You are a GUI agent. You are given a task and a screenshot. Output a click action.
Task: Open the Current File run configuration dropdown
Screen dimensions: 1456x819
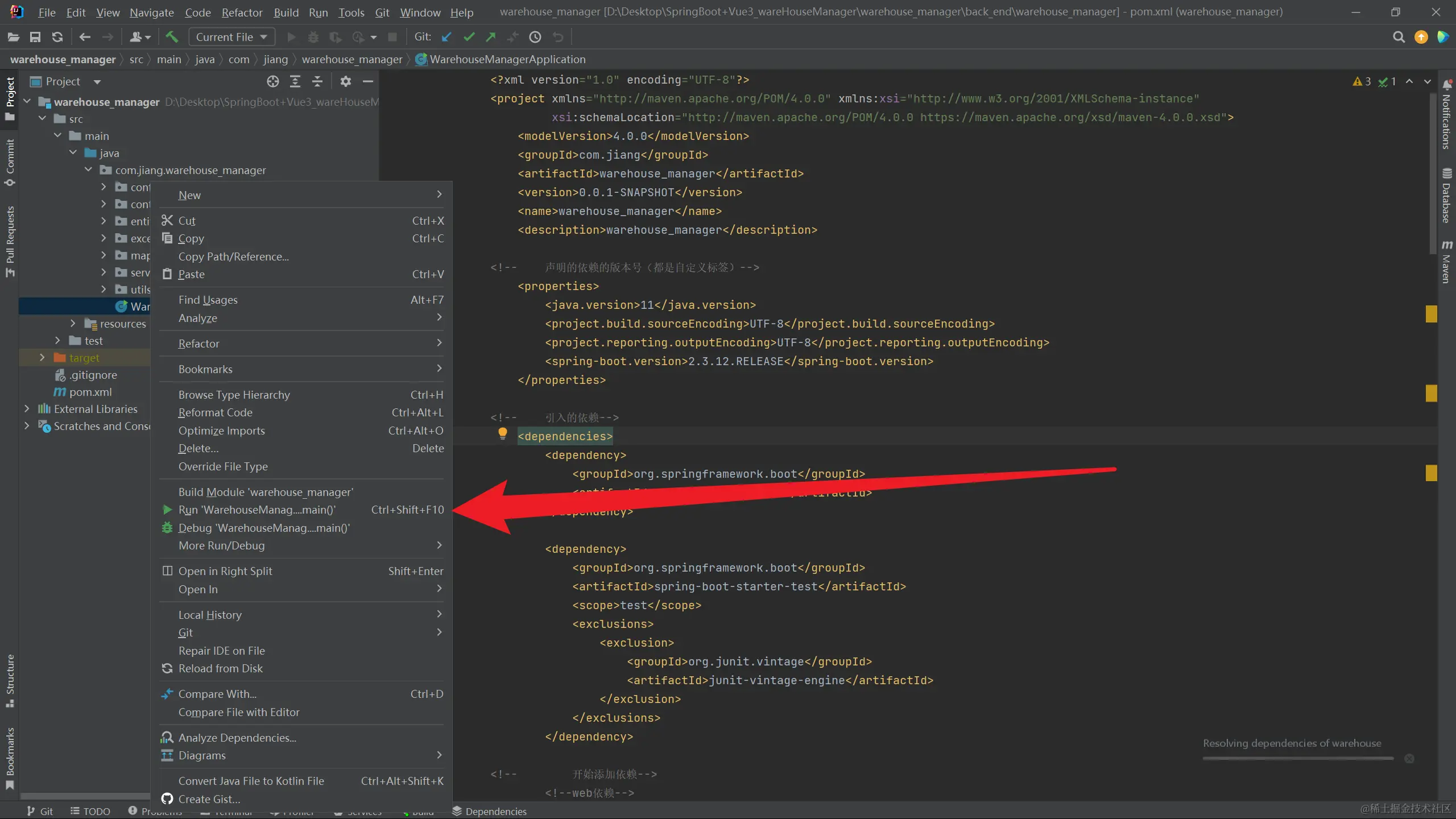(x=231, y=37)
